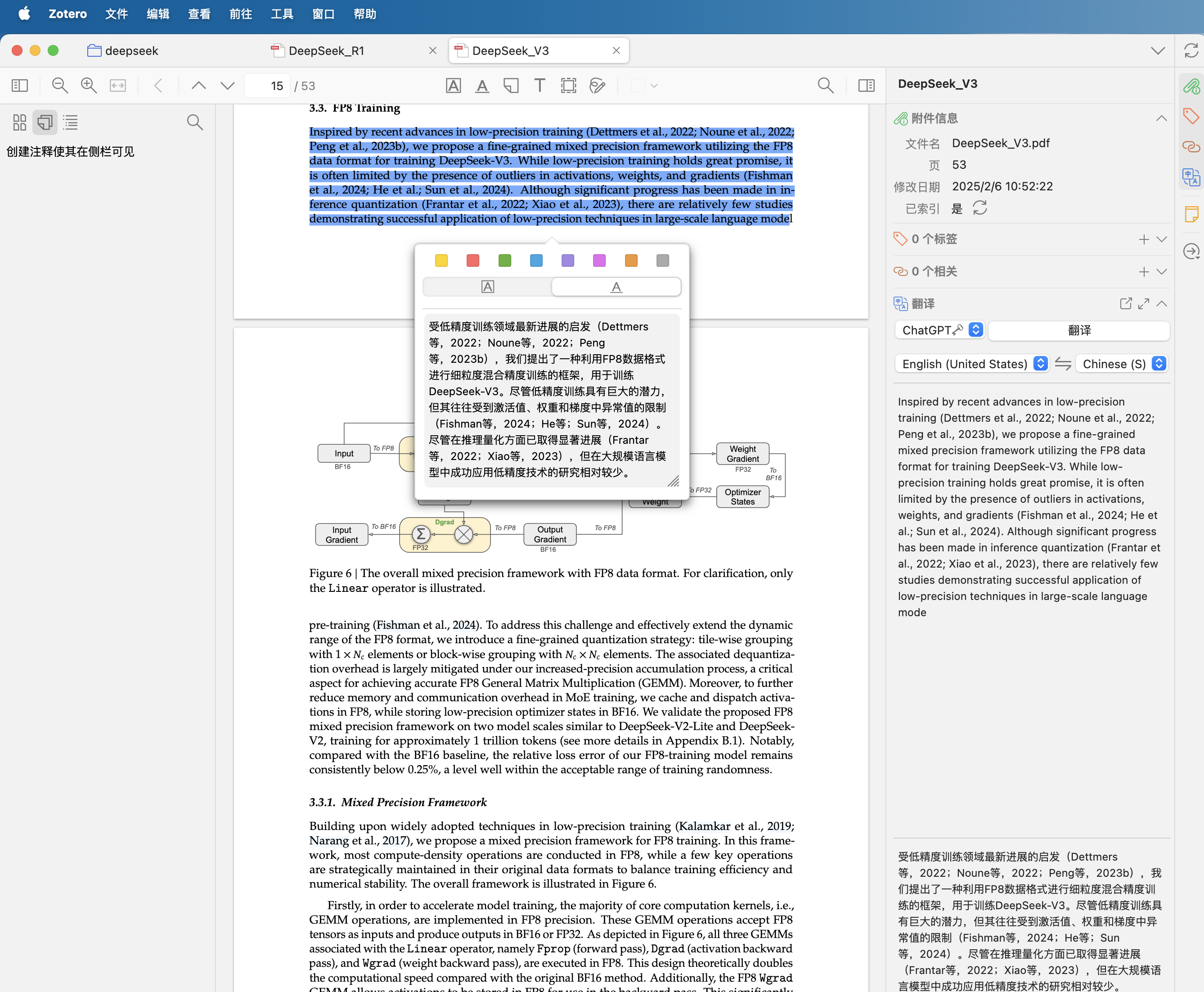Open target language Chinese (S) dropdown
Screen dimensions: 1204x992
[x=1122, y=364]
